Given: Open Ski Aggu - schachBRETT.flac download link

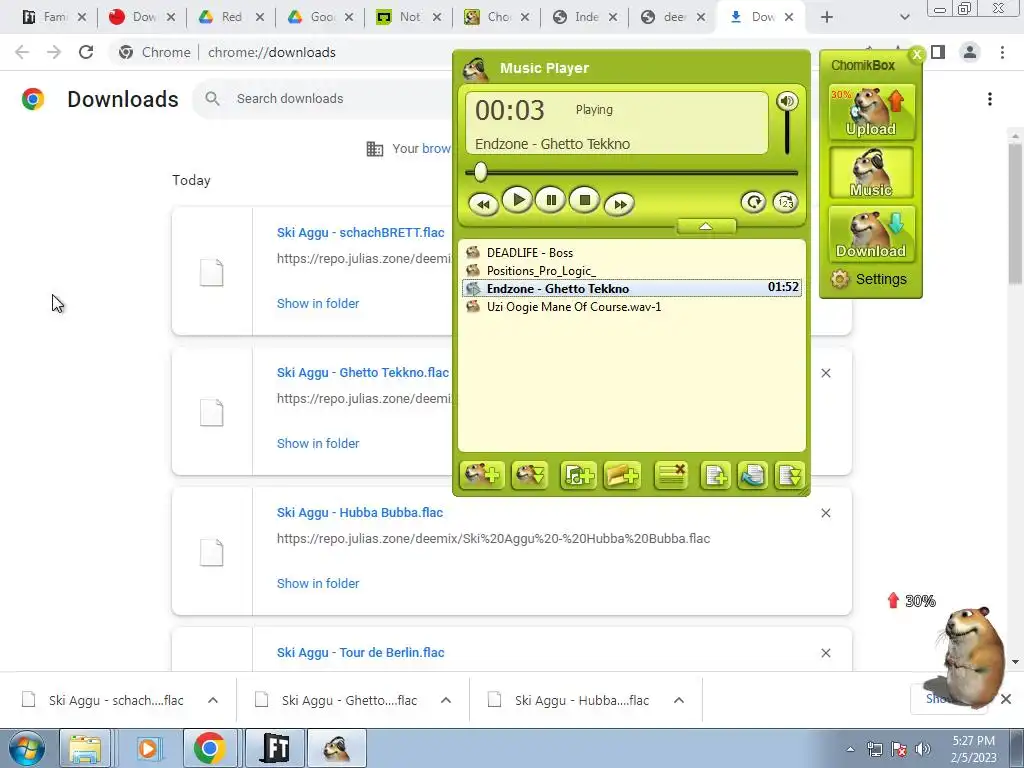Looking at the screenshot, I should pyautogui.click(x=360, y=232).
